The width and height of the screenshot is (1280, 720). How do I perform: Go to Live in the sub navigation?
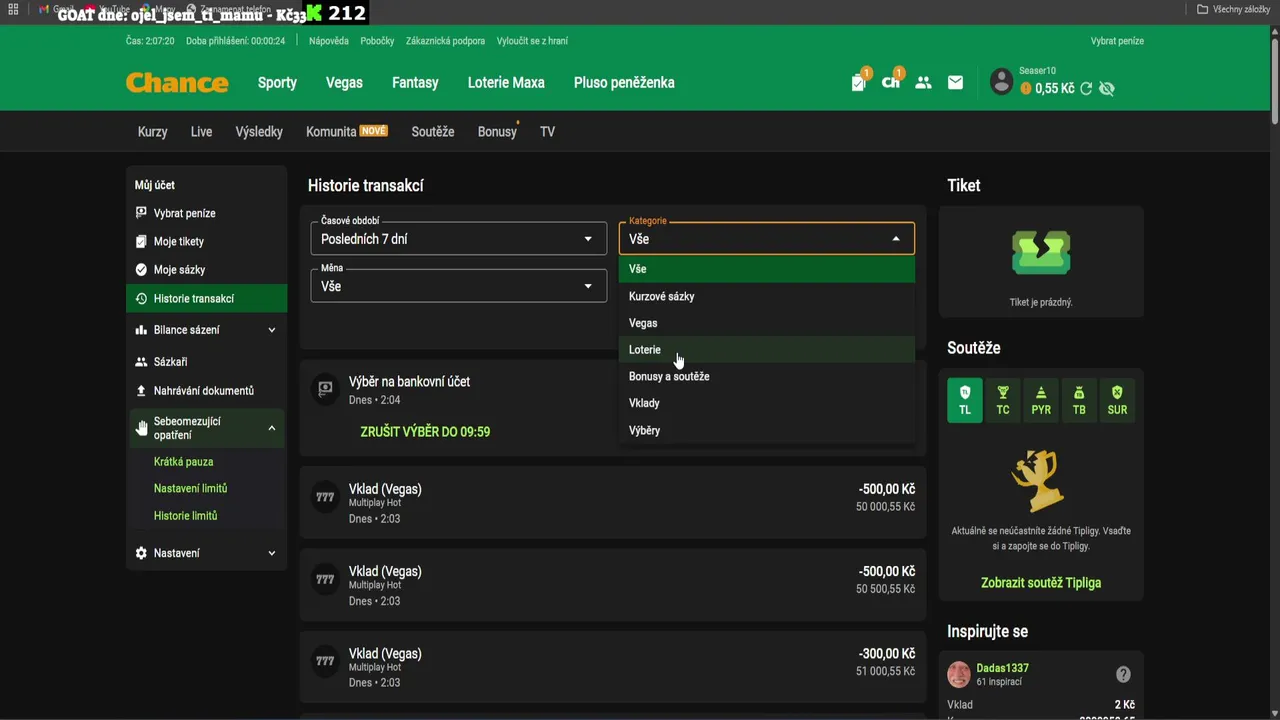click(201, 132)
